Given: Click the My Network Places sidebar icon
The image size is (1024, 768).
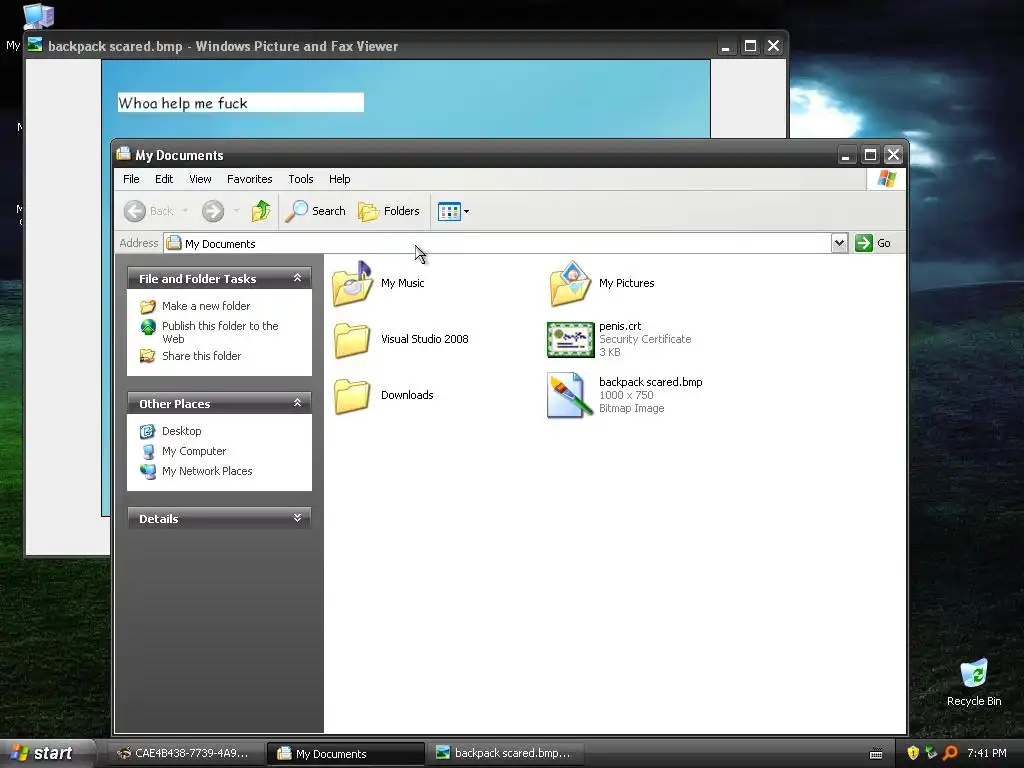Looking at the screenshot, I should 148,471.
